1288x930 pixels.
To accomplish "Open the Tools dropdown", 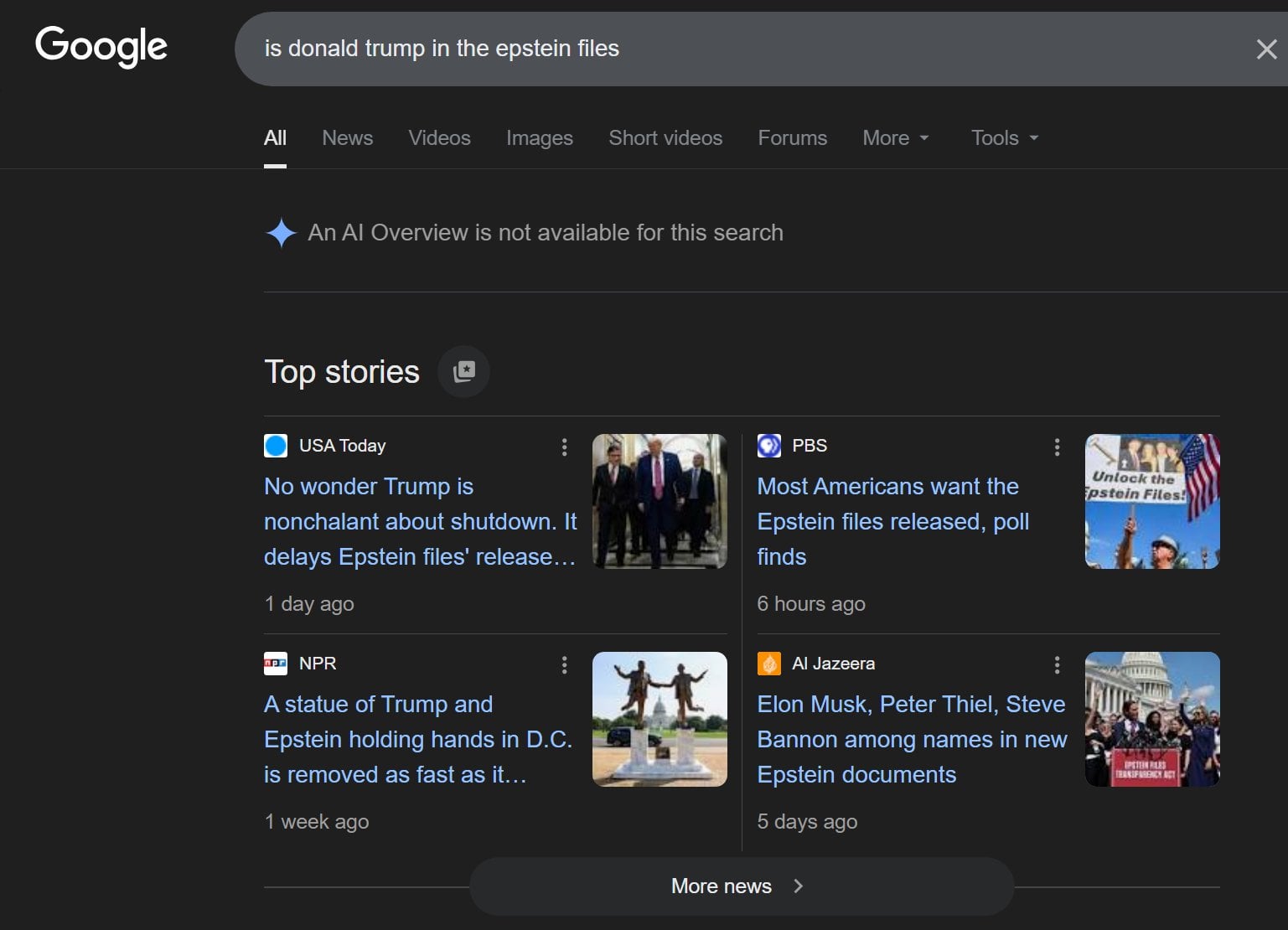I will [x=1005, y=138].
